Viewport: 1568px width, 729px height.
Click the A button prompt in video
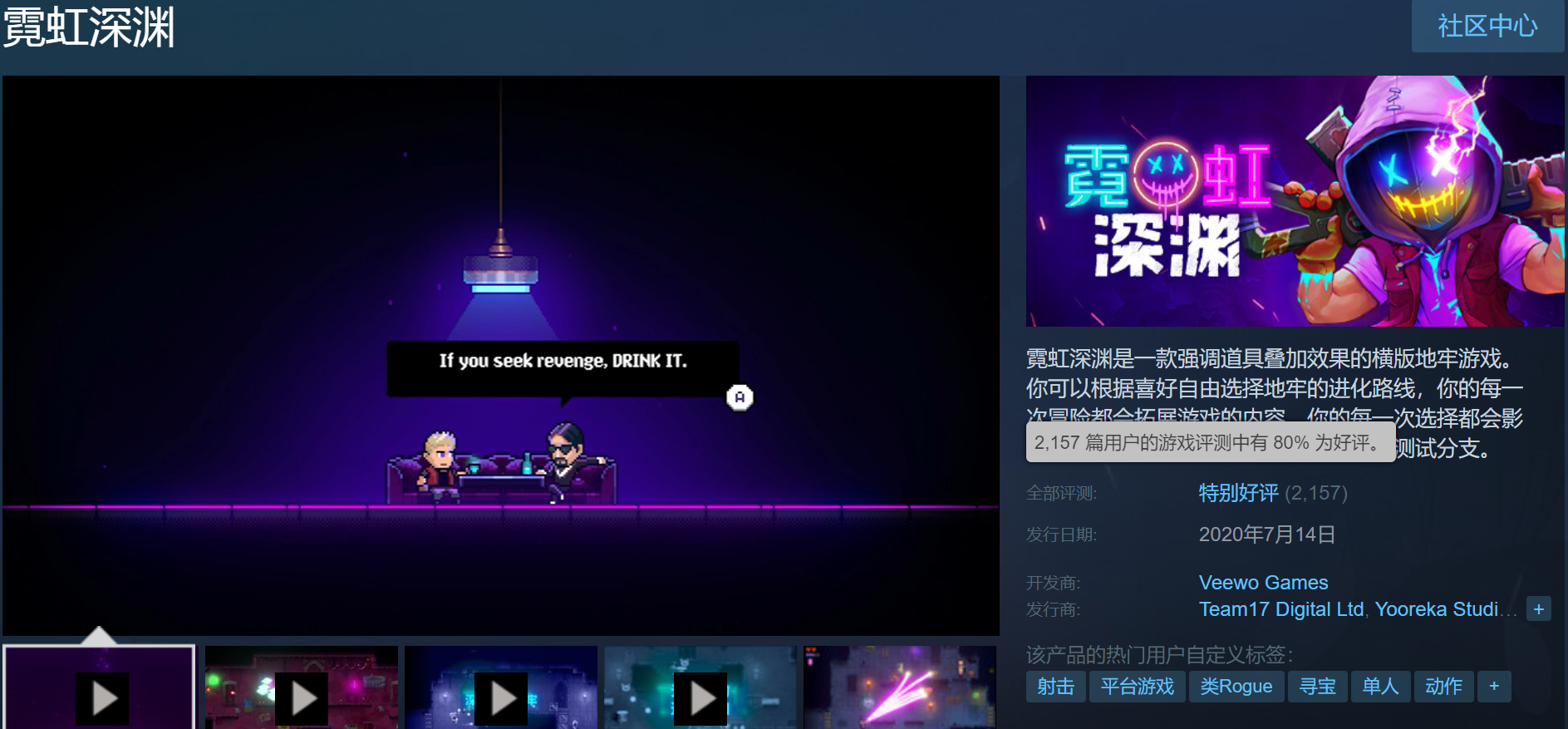(x=740, y=397)
